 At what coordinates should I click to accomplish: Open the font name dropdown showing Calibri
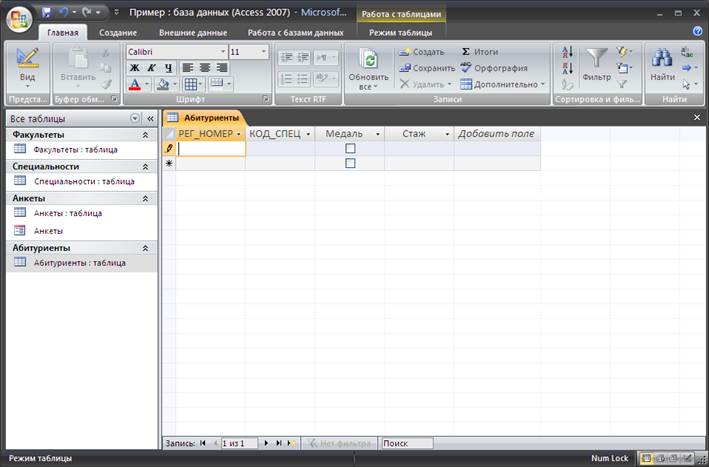[223, 52]
